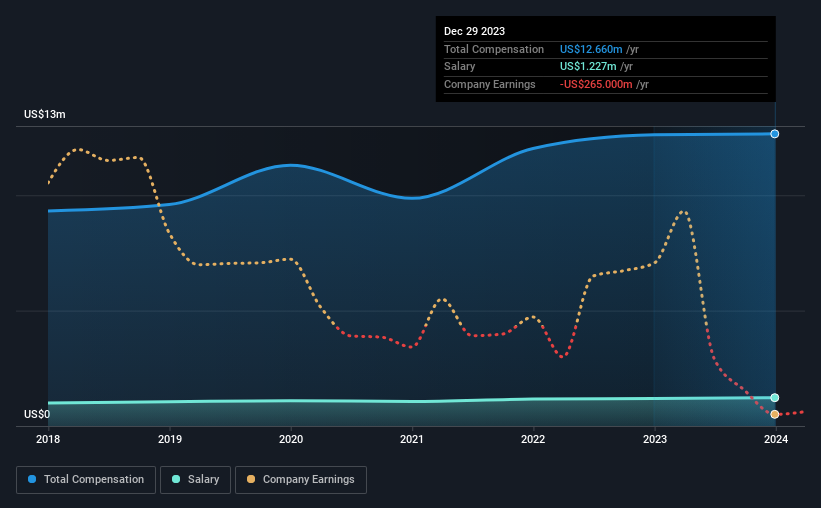Click the US$12.660m total compensation value

point(591,49)
